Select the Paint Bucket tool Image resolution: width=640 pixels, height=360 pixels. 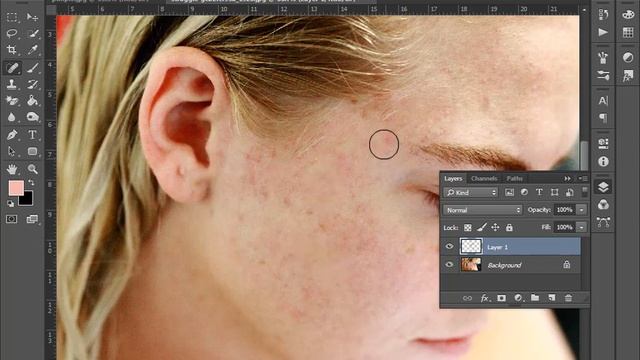pyautogui.click(x=32, y=100)
